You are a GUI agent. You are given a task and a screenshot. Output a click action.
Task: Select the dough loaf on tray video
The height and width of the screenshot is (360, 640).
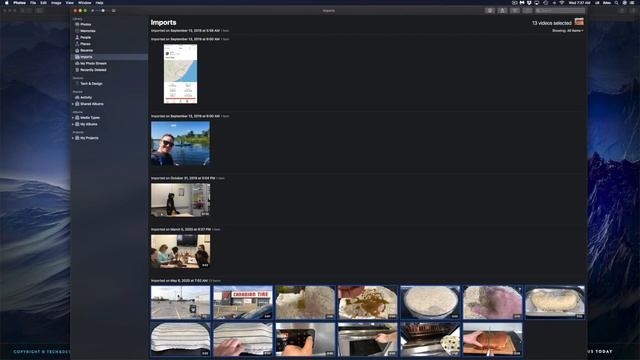555,302
